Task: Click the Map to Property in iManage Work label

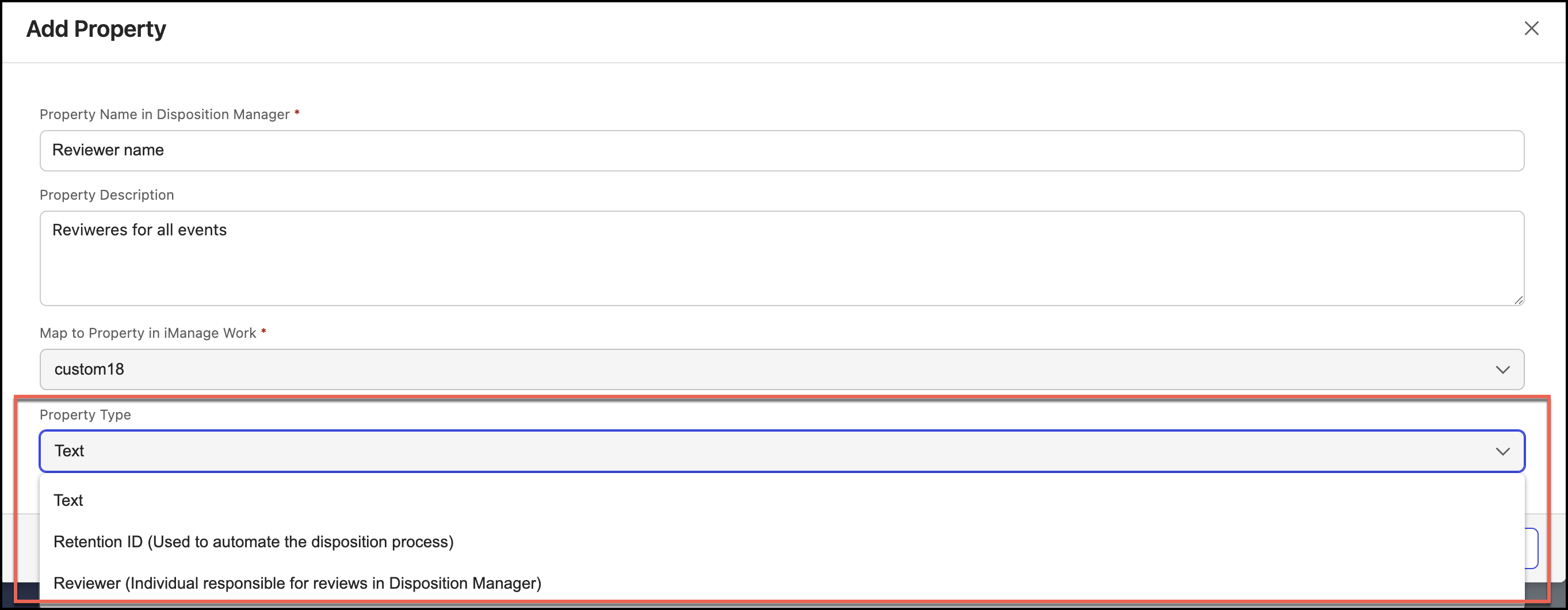Action: 148,333
